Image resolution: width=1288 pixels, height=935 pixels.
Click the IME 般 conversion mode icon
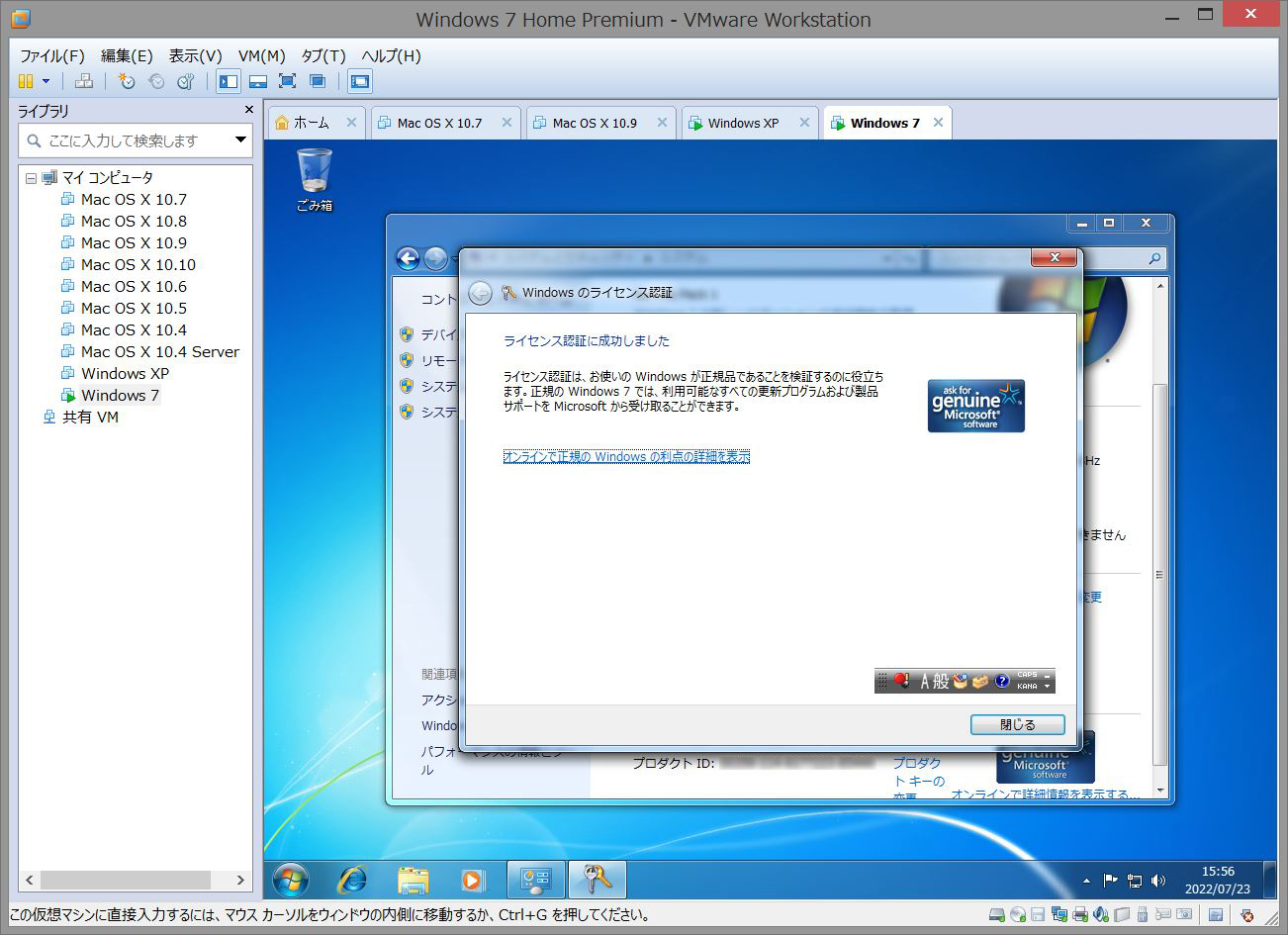[941, 681]
